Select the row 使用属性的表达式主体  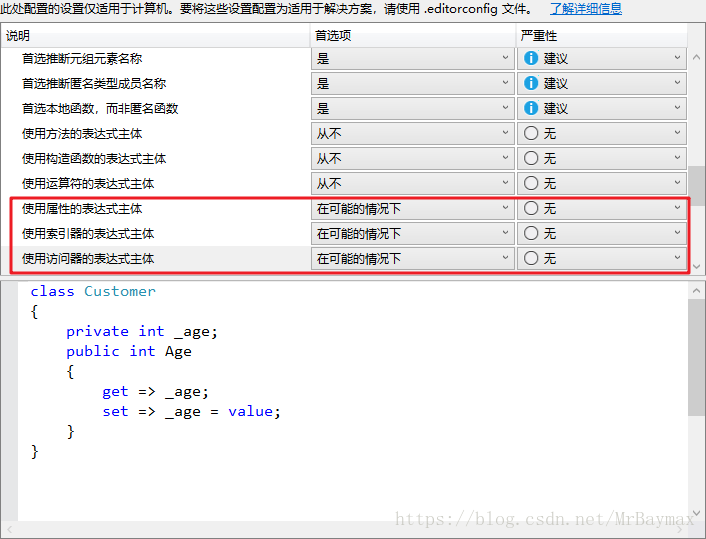tap(82, 208)
